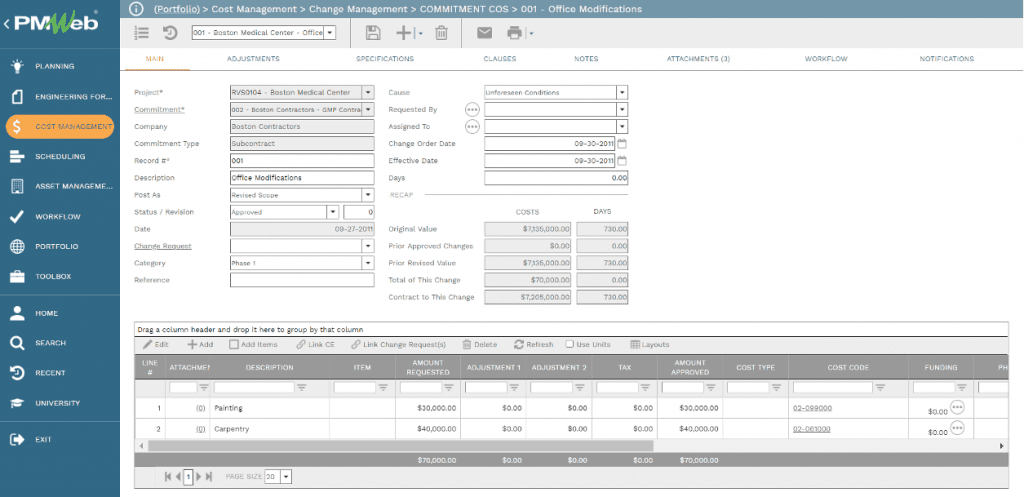Open Workflow checkmark icon in sidebar
The height and width of the screenshot is (497, 1024).
[17, 217]
